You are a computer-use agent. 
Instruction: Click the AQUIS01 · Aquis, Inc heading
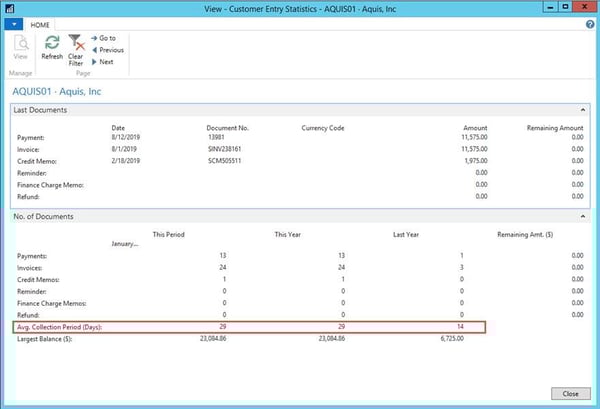[57, 91]
